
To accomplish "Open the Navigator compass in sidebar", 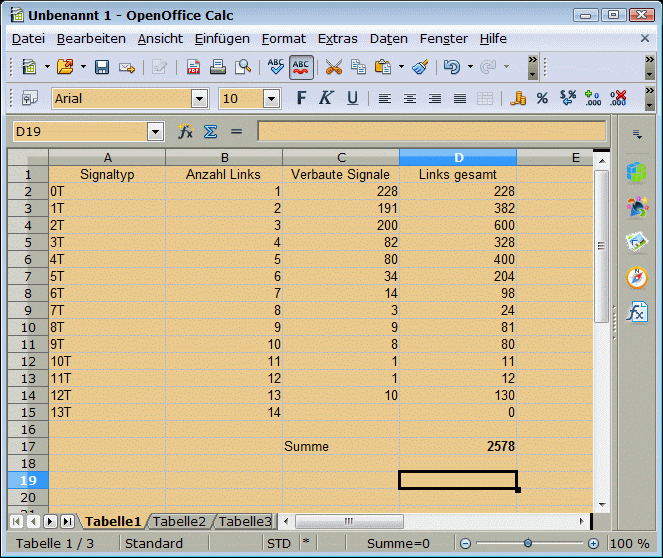I will [636, 277].
